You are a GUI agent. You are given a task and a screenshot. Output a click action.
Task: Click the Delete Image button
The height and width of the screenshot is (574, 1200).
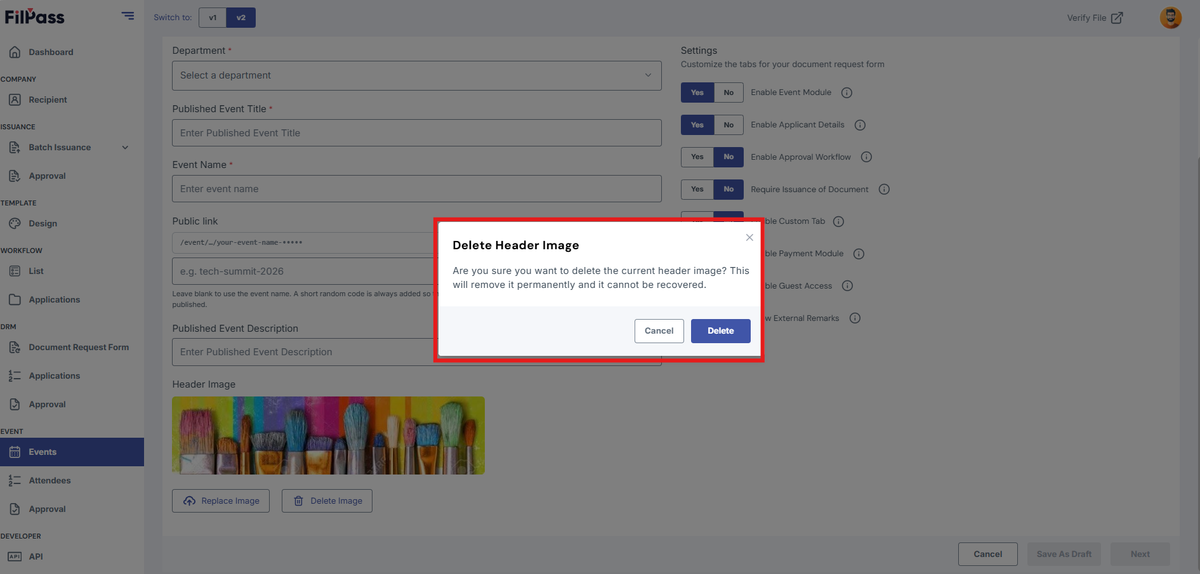click(327, 501)
